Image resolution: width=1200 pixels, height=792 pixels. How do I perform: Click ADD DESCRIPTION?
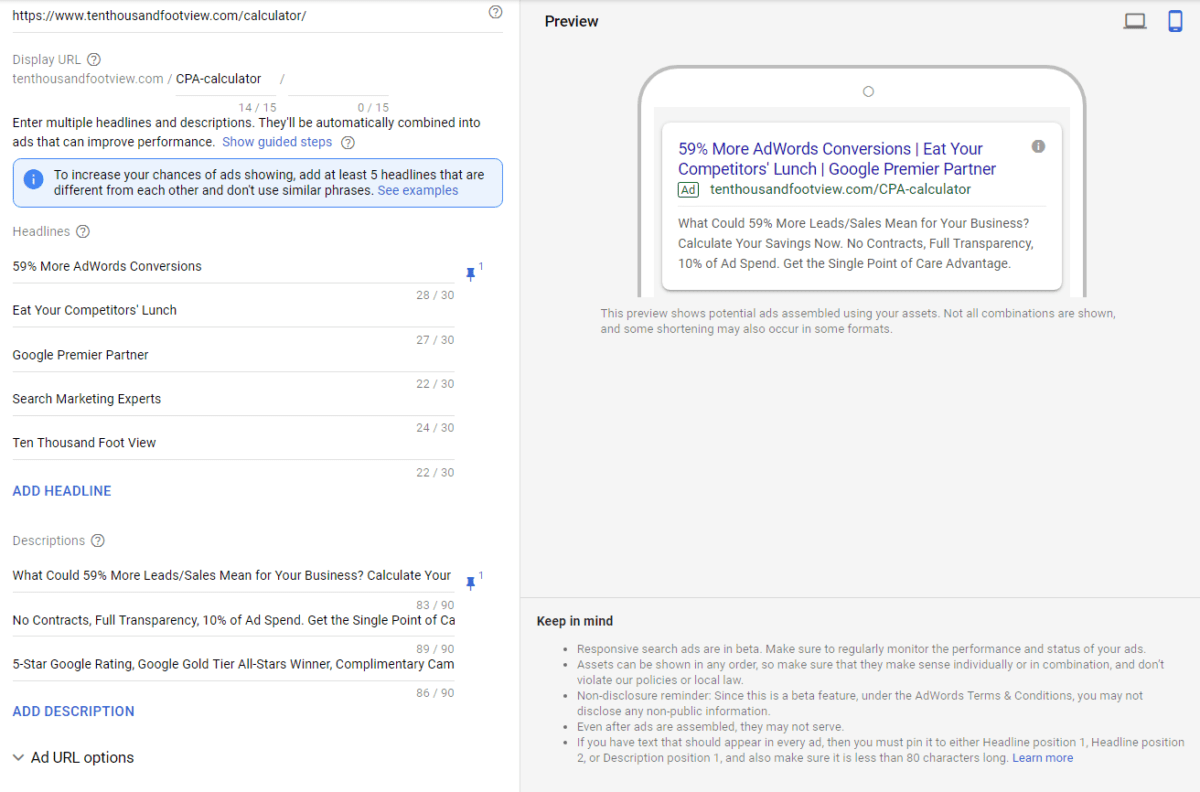(x=73, y=711)
